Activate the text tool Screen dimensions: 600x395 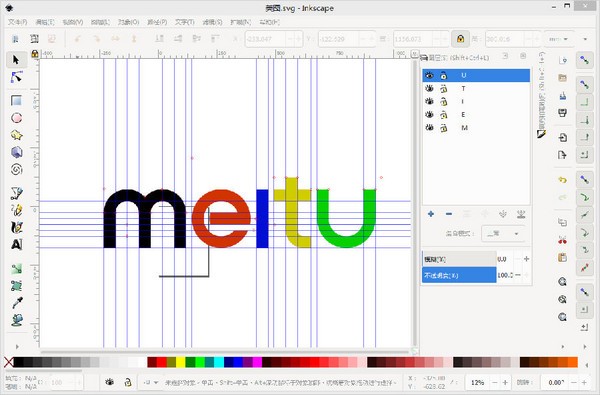pos(16,244)
